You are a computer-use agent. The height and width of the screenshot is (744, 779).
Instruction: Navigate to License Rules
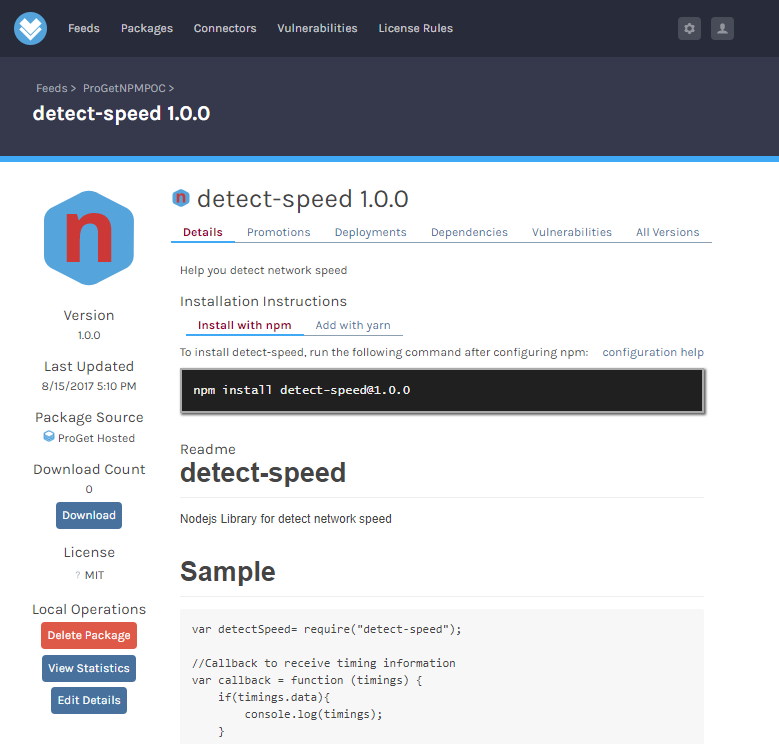pyautogui.click(x=415, y=28)
